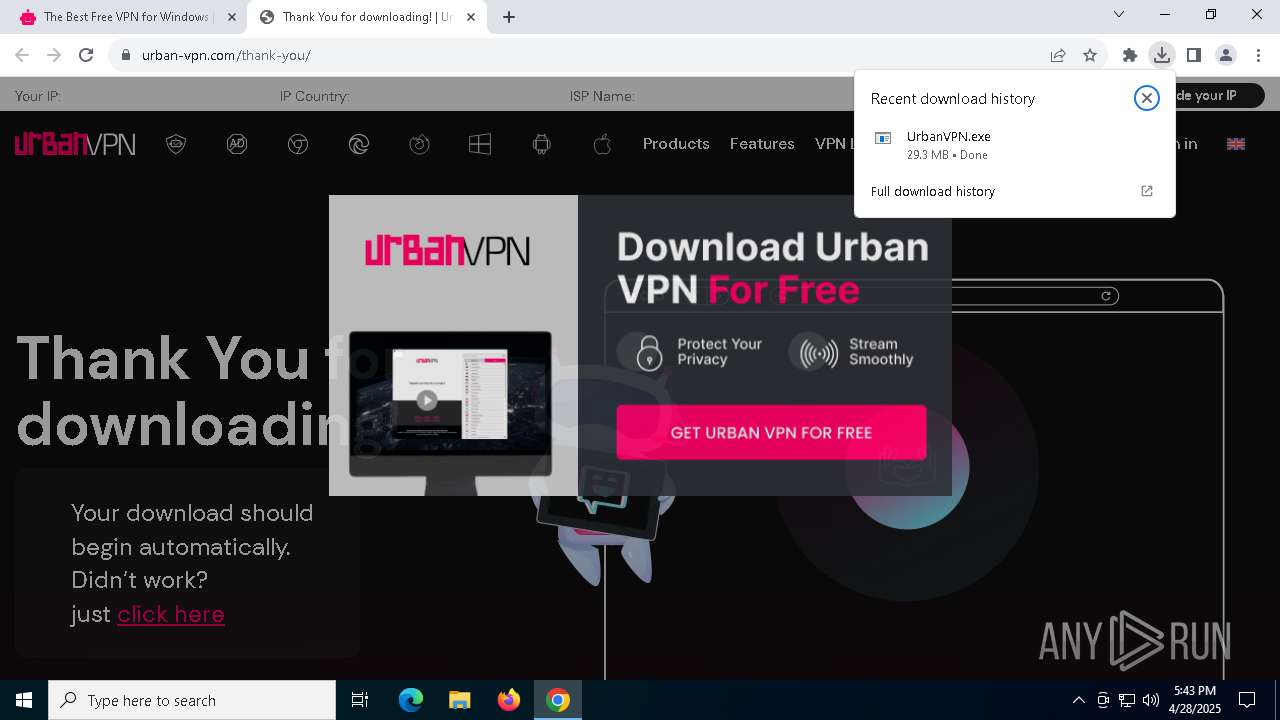Expand the tab search dropdown arrow
The image size is (1280, 720).
(1119, 15)
